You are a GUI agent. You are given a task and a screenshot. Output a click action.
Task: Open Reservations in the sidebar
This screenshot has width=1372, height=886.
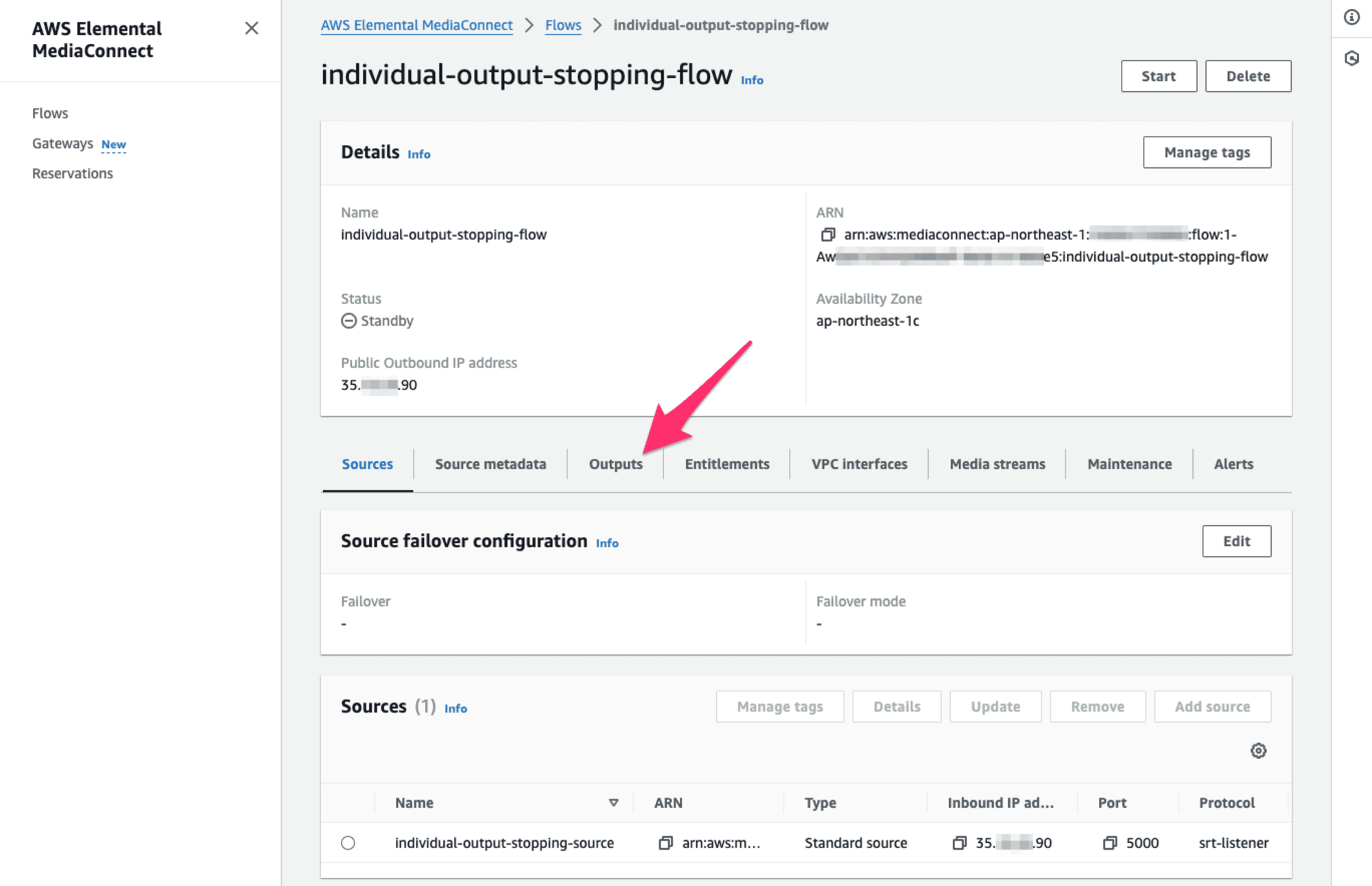click(x=73, y=173)
